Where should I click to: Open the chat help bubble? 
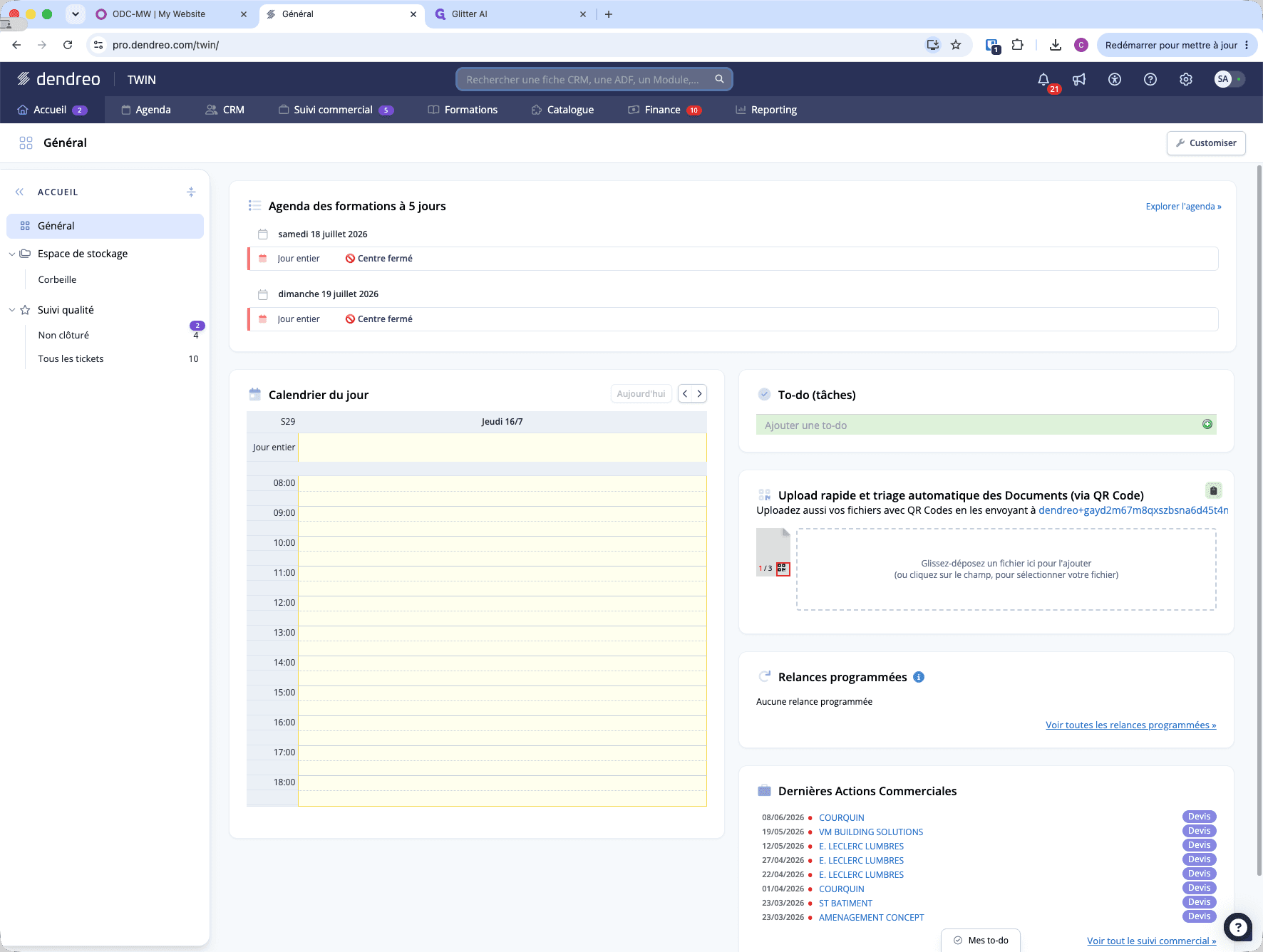1238,927
